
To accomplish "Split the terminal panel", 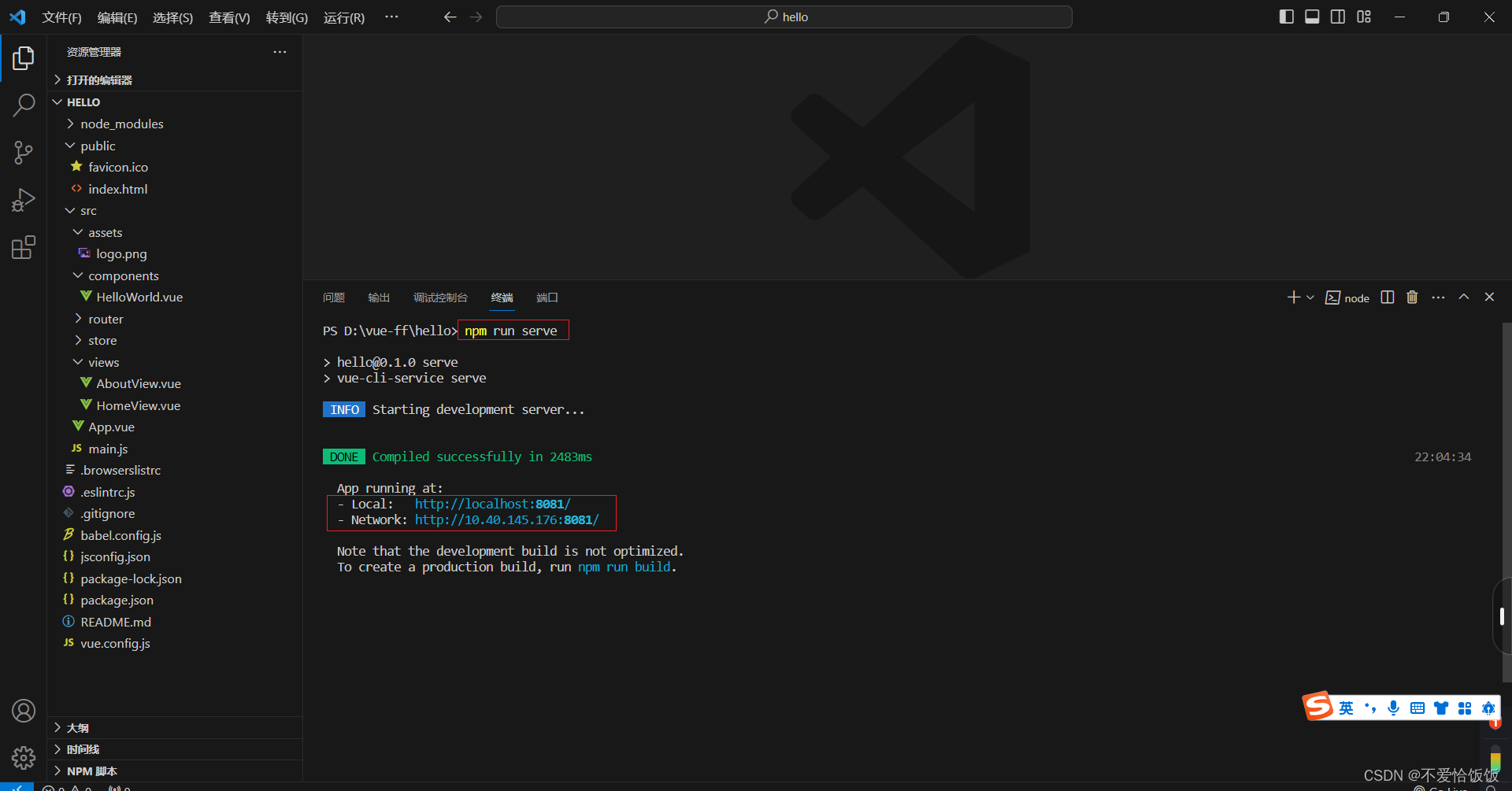I will tap(1388, 297).
